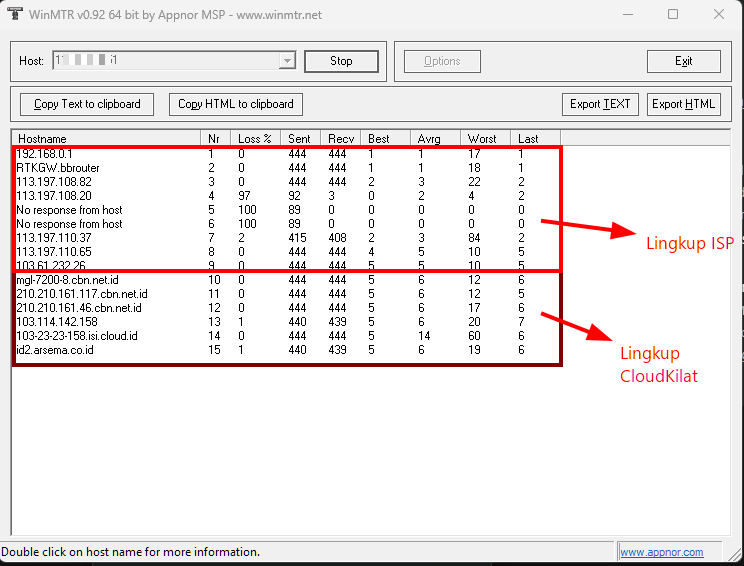Maximize the WinMTR window
Viewport: 744px width, 566px height.
[672, 14]
